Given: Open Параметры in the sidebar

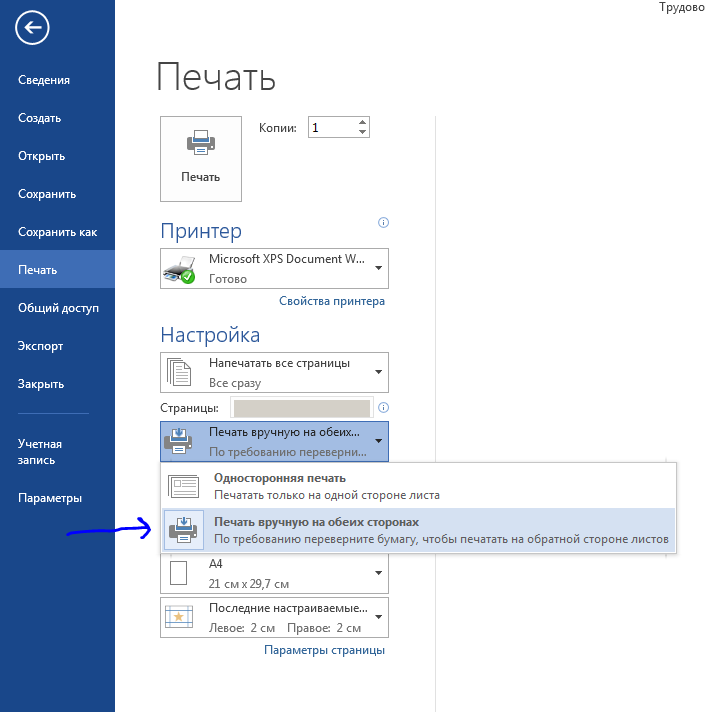Looking at the screenshot, I should pyautogui.click(x=50, y=498).
